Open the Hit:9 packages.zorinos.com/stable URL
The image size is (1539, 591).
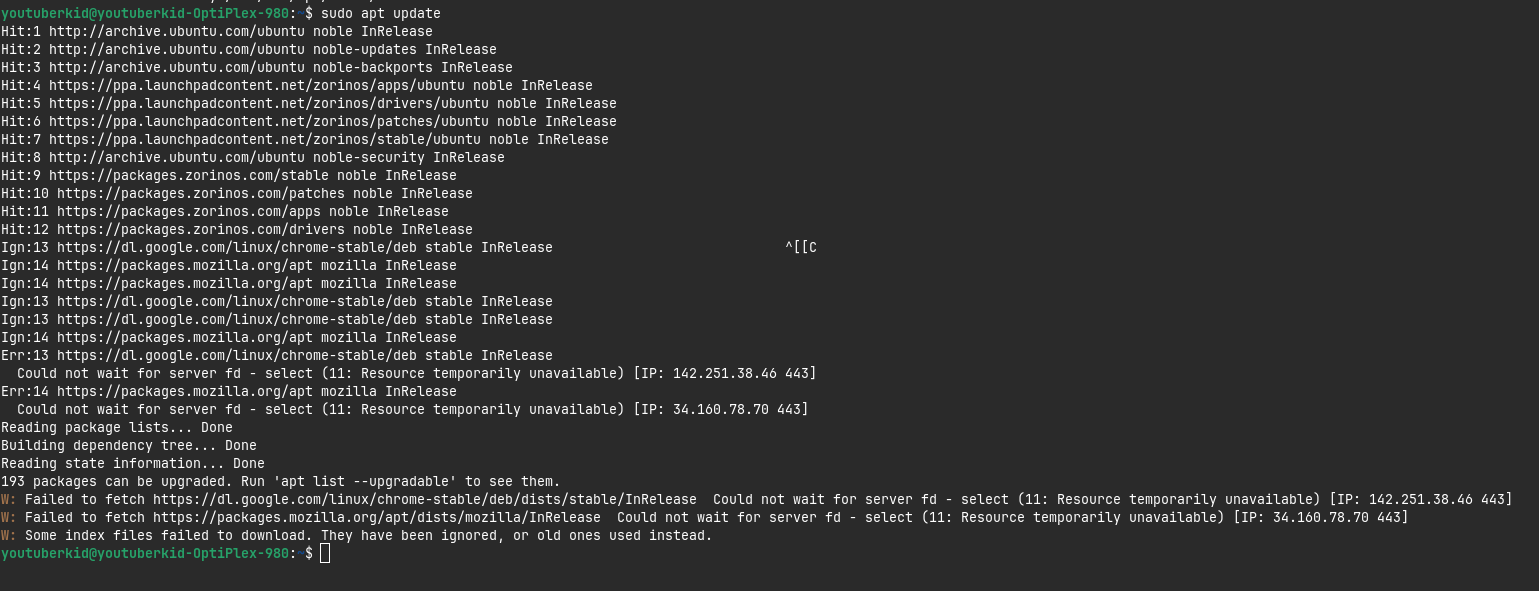[x=189, y=175]
